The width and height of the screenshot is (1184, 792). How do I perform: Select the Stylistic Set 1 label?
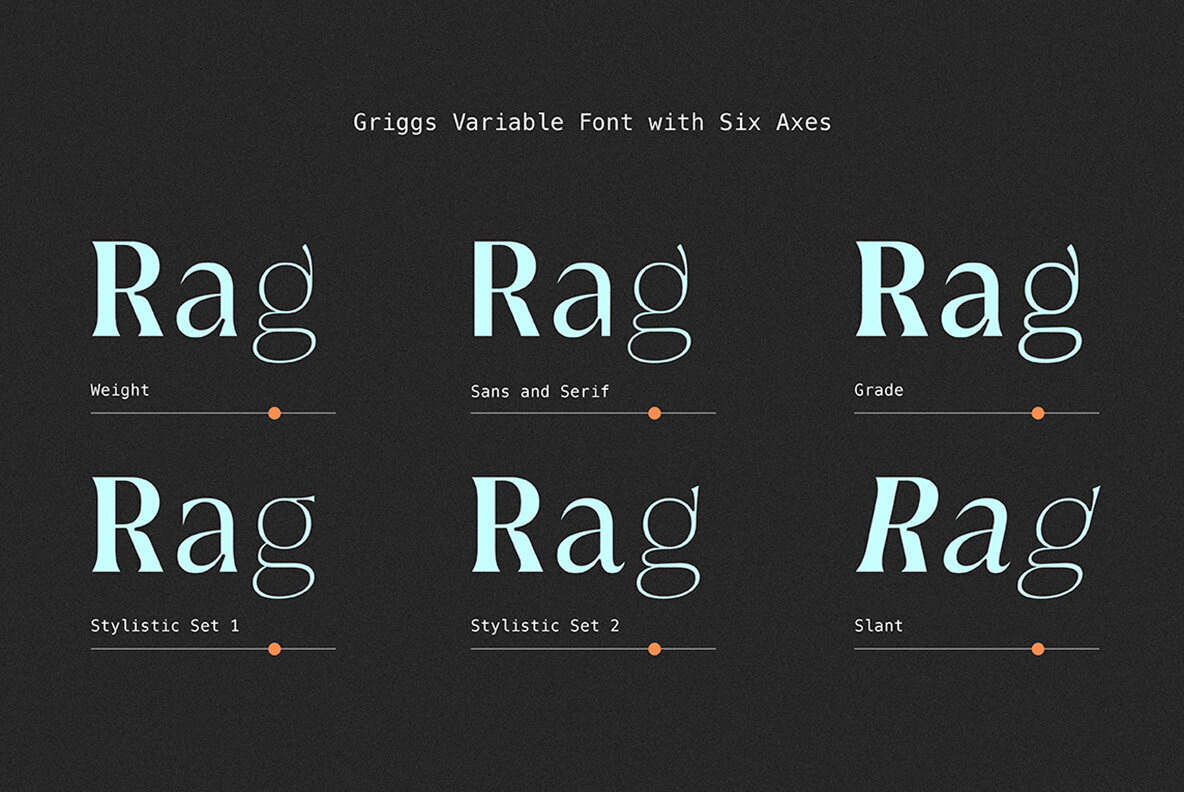pyautogui.click(x=165, y=626)
